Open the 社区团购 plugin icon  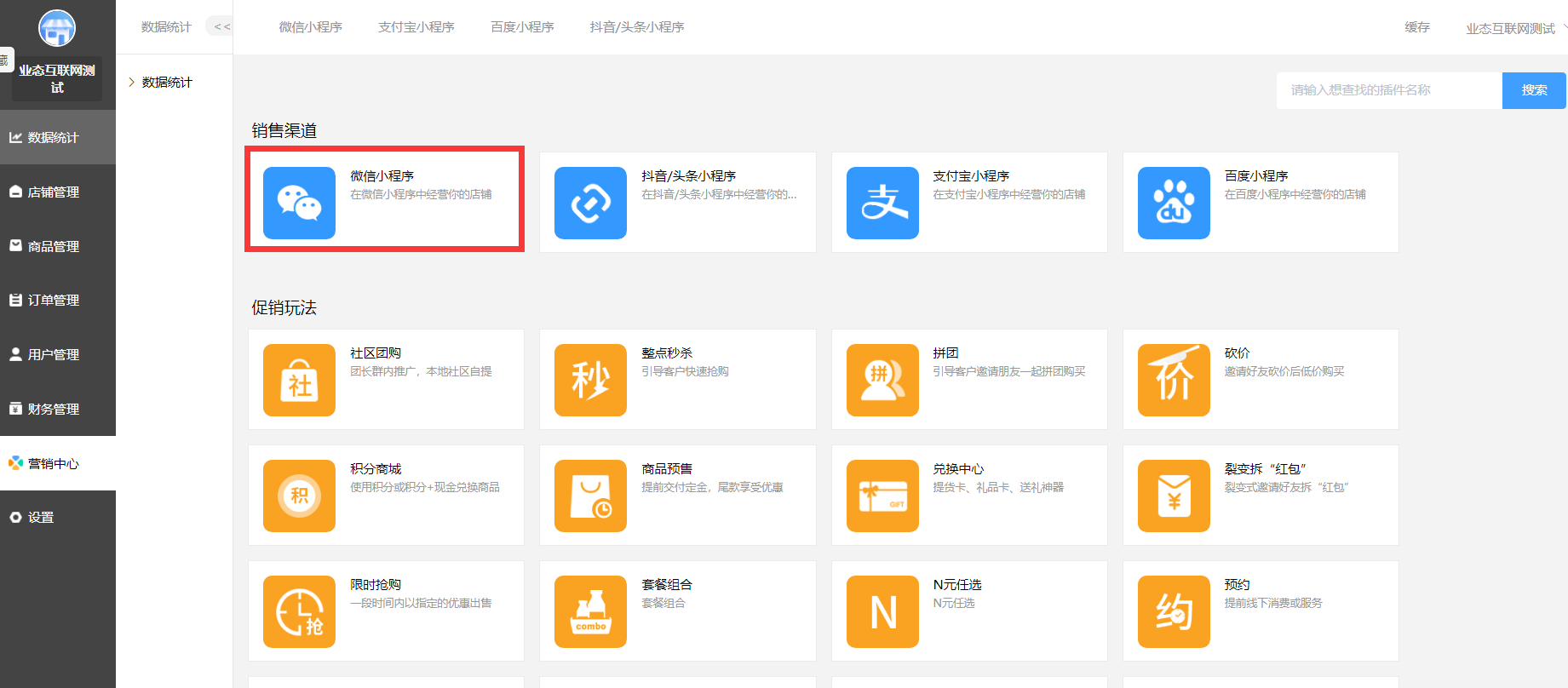pos(299,380)
